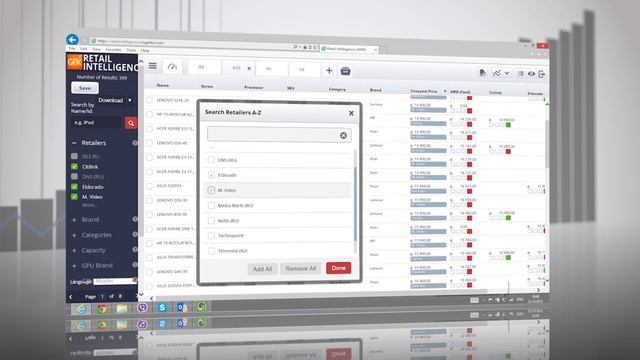Add a new tab with the plus icon
Image resolution: width=640 pixels, height=360 pixels.
point(329,71)
